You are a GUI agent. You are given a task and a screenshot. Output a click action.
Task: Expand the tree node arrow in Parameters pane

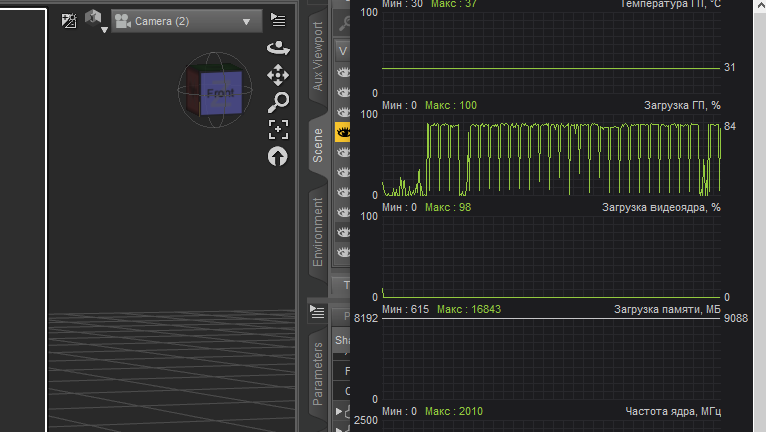(339, 411)
